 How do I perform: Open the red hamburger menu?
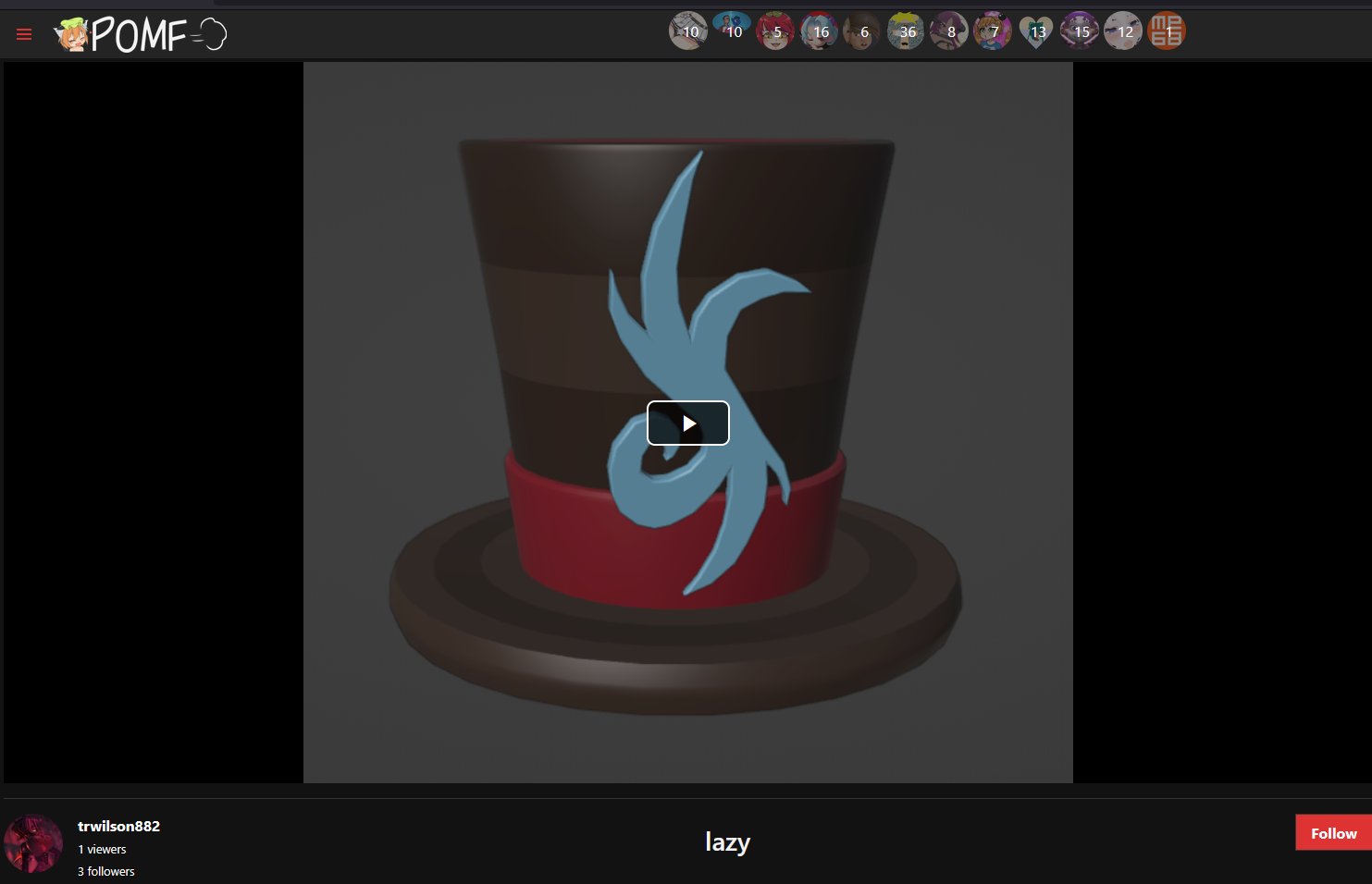[x=24, y=35]
